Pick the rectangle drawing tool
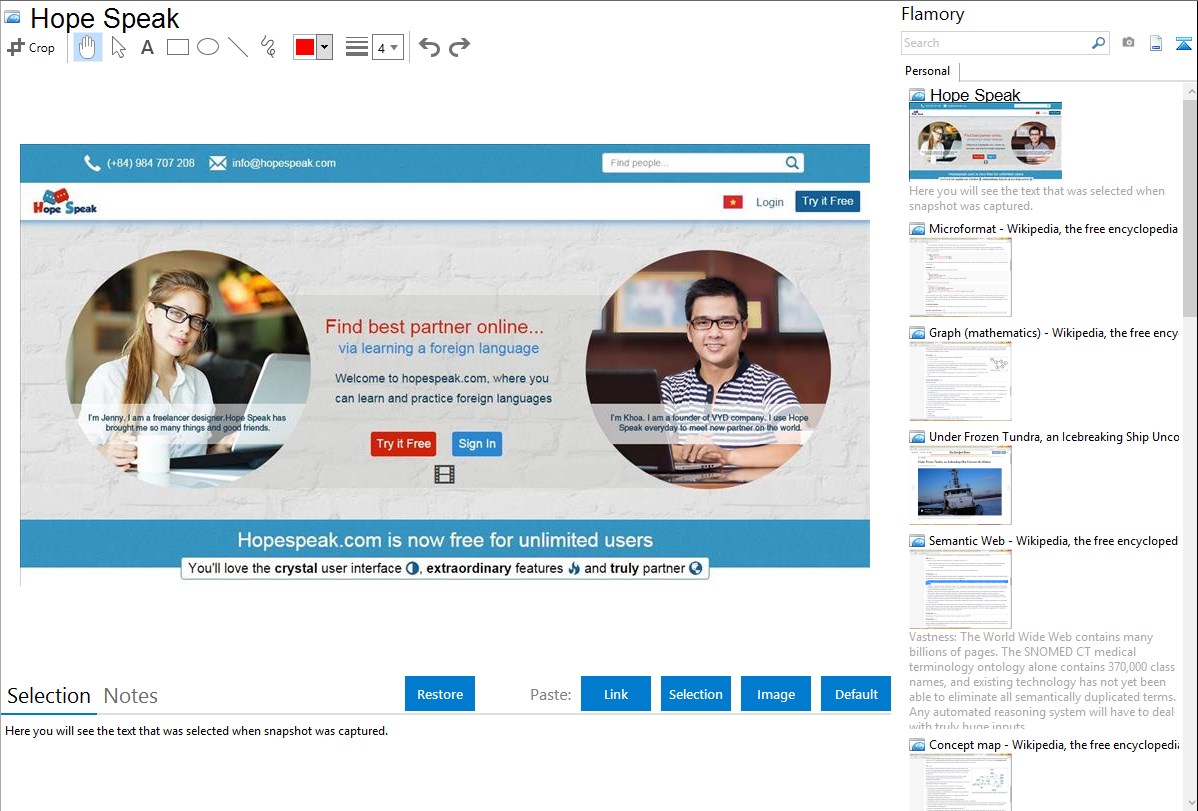The image size is (1198, 811). coord(177,47)
